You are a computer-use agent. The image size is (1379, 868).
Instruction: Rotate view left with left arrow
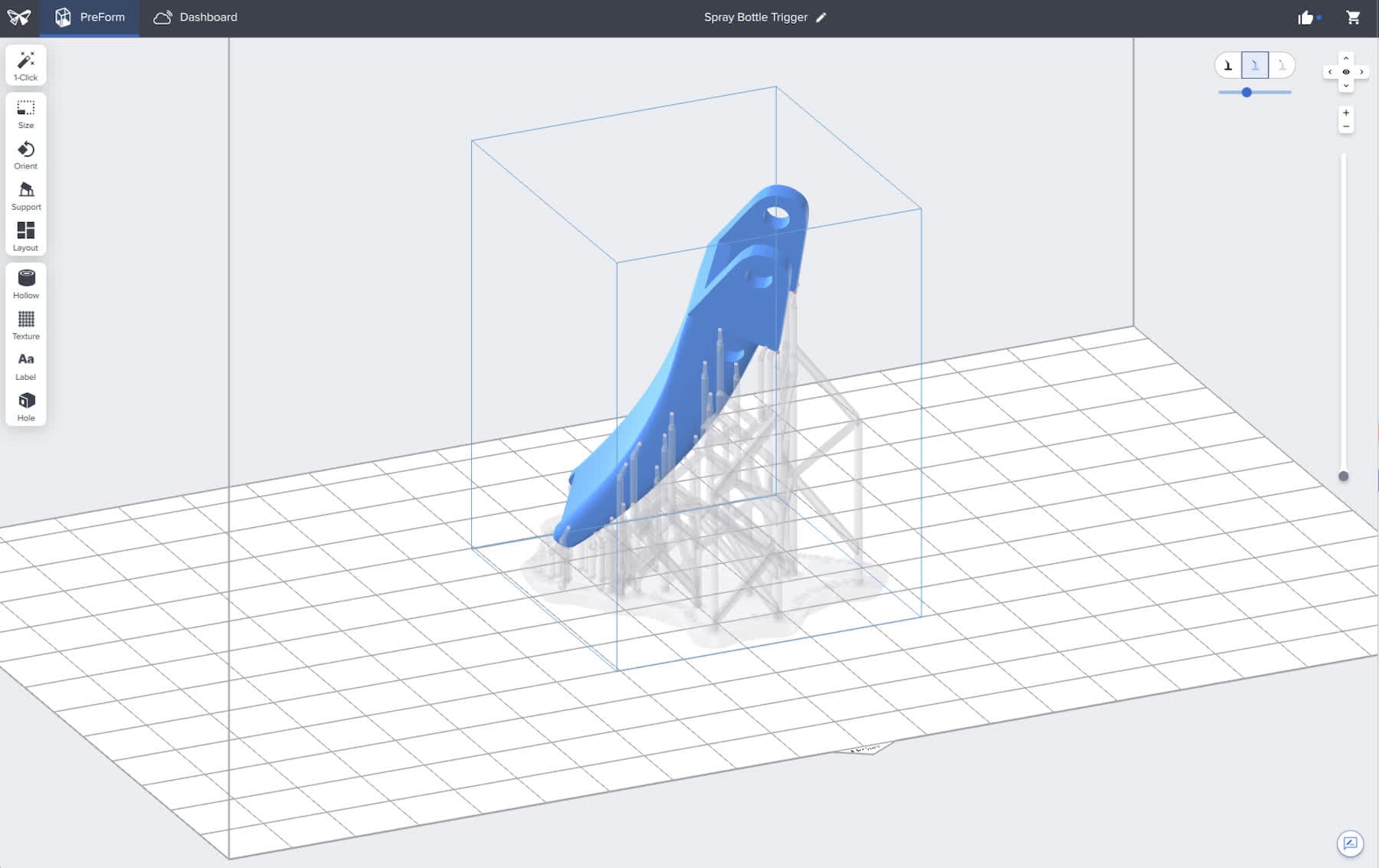[1330, 72]
